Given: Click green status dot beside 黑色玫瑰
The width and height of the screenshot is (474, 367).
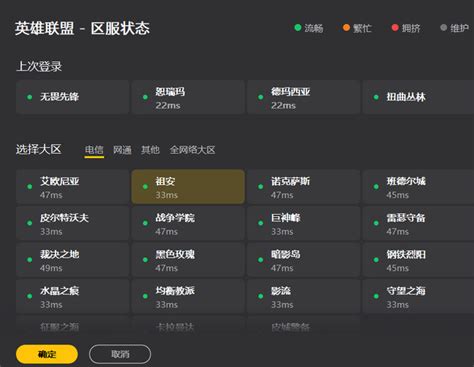Looking at the screenshot, I should coord(145,260).
